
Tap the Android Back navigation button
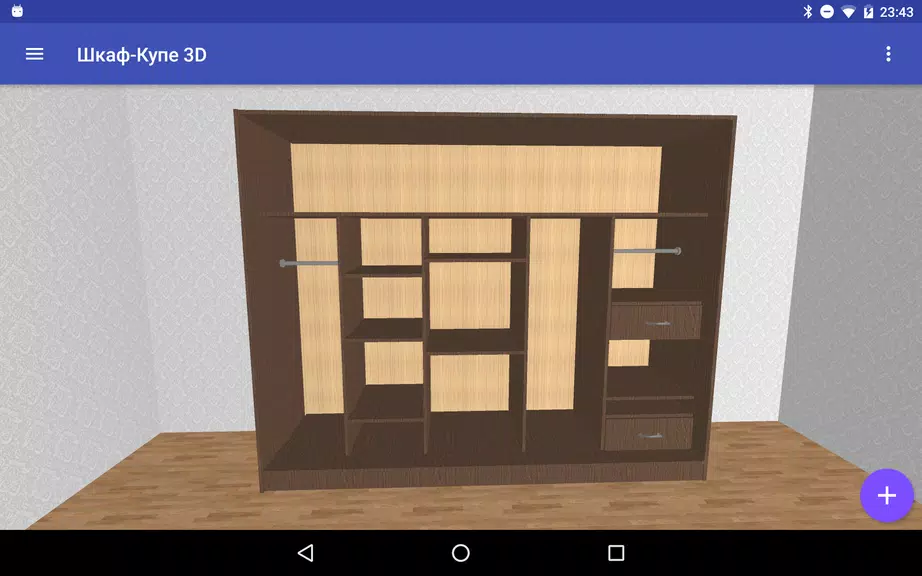306,552
